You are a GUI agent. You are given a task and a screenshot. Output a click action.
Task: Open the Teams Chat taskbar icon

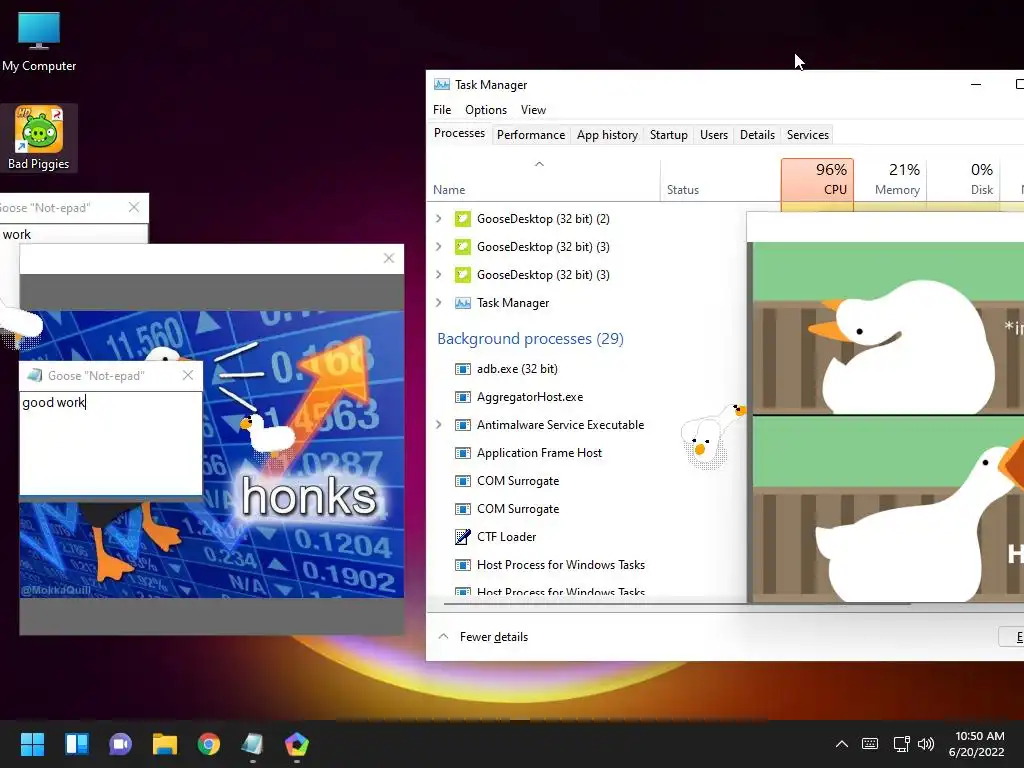click(120, 744)
